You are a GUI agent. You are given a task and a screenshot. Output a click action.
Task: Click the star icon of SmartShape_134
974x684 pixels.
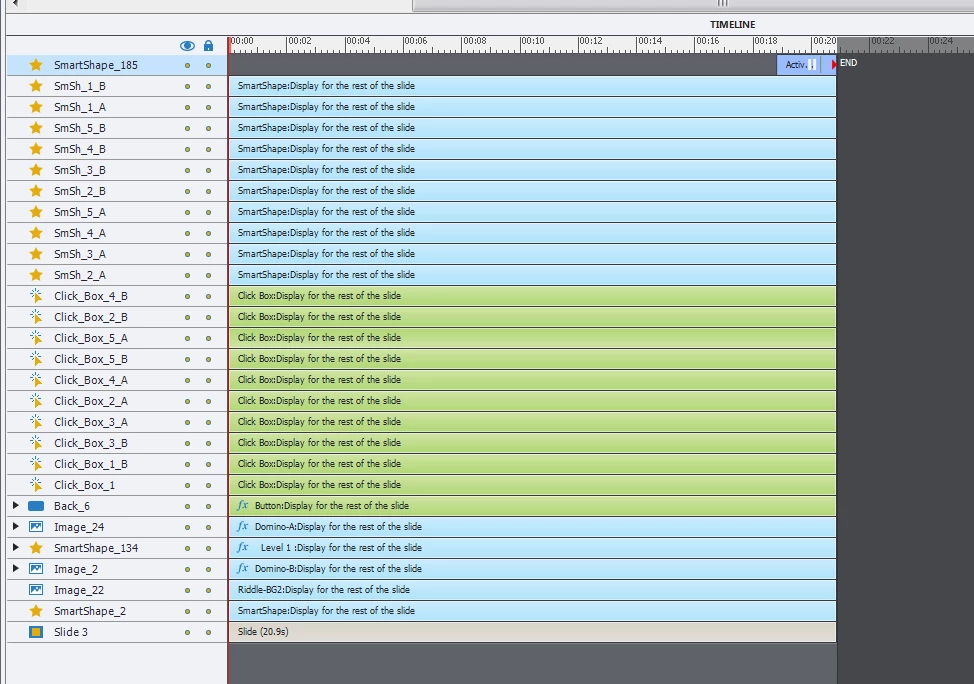36,548
